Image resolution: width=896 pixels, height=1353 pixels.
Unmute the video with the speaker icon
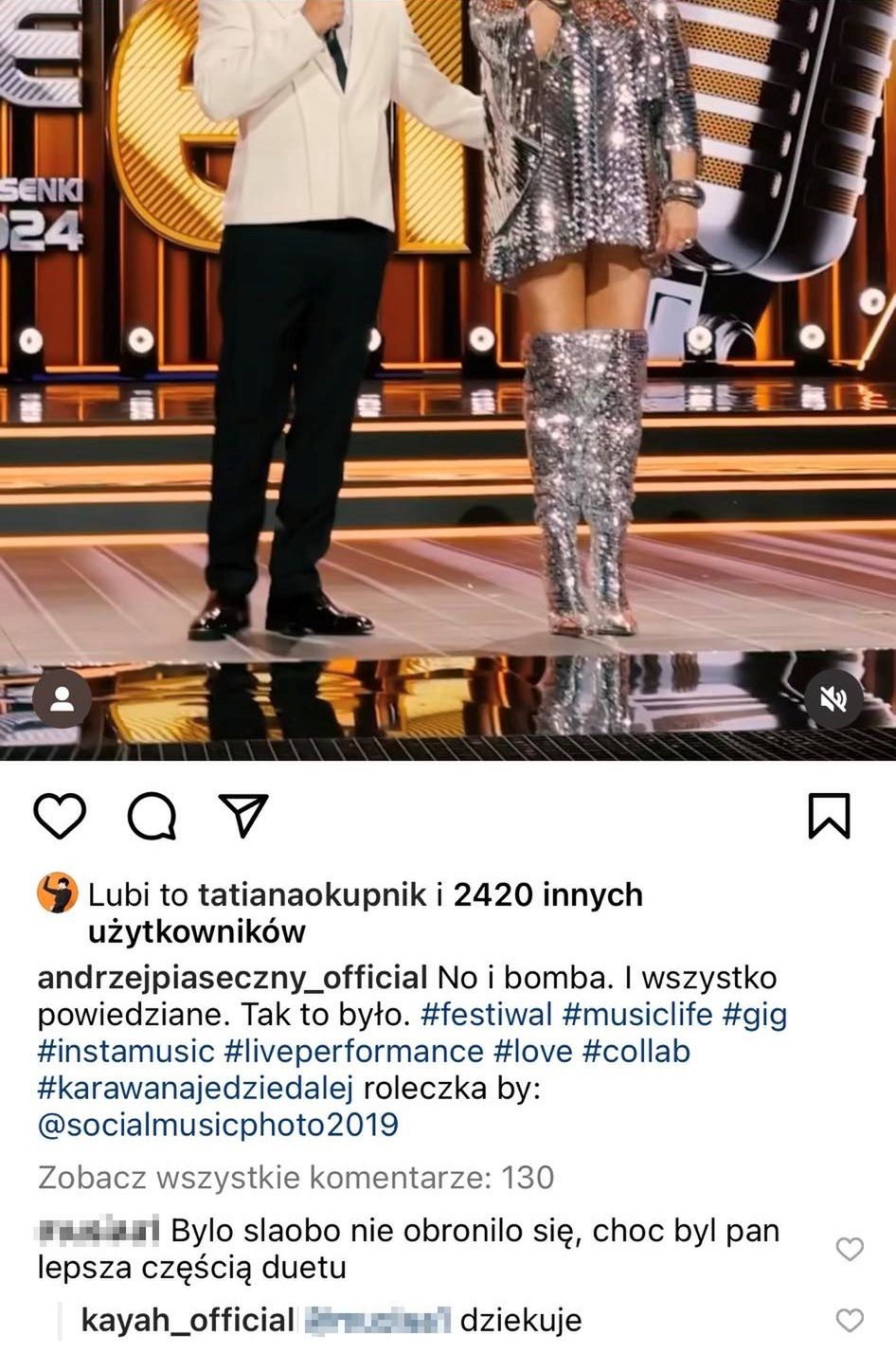tap(833, 699)
